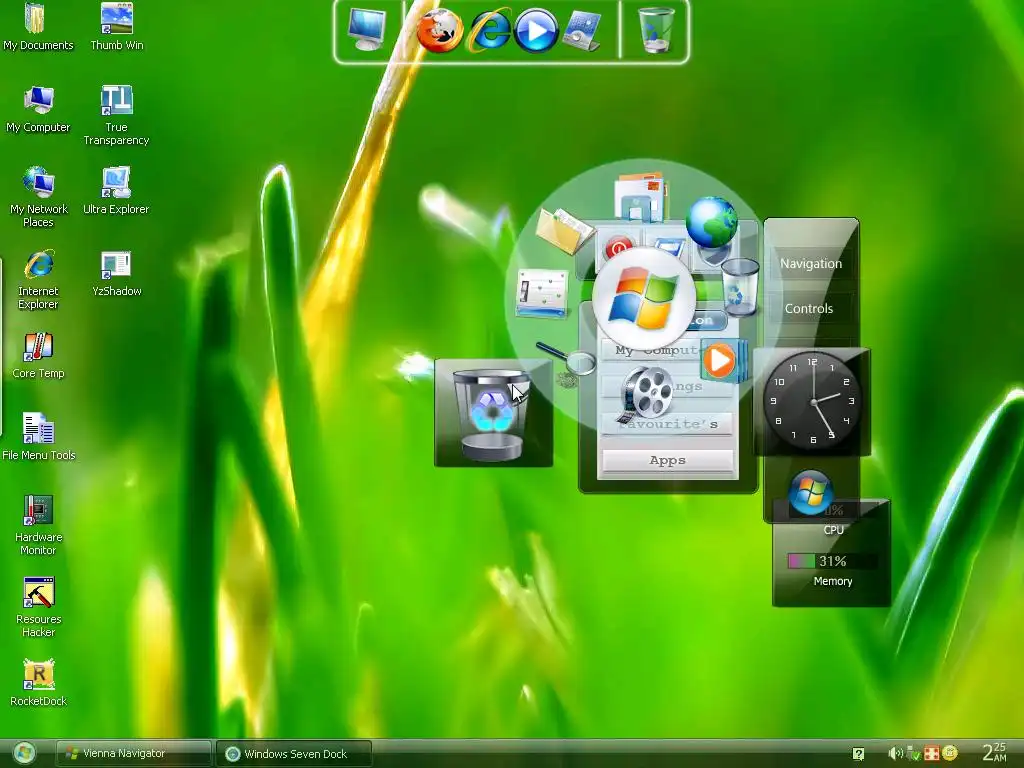Click the 31% Memory usage bar

[x=832, y=561]
